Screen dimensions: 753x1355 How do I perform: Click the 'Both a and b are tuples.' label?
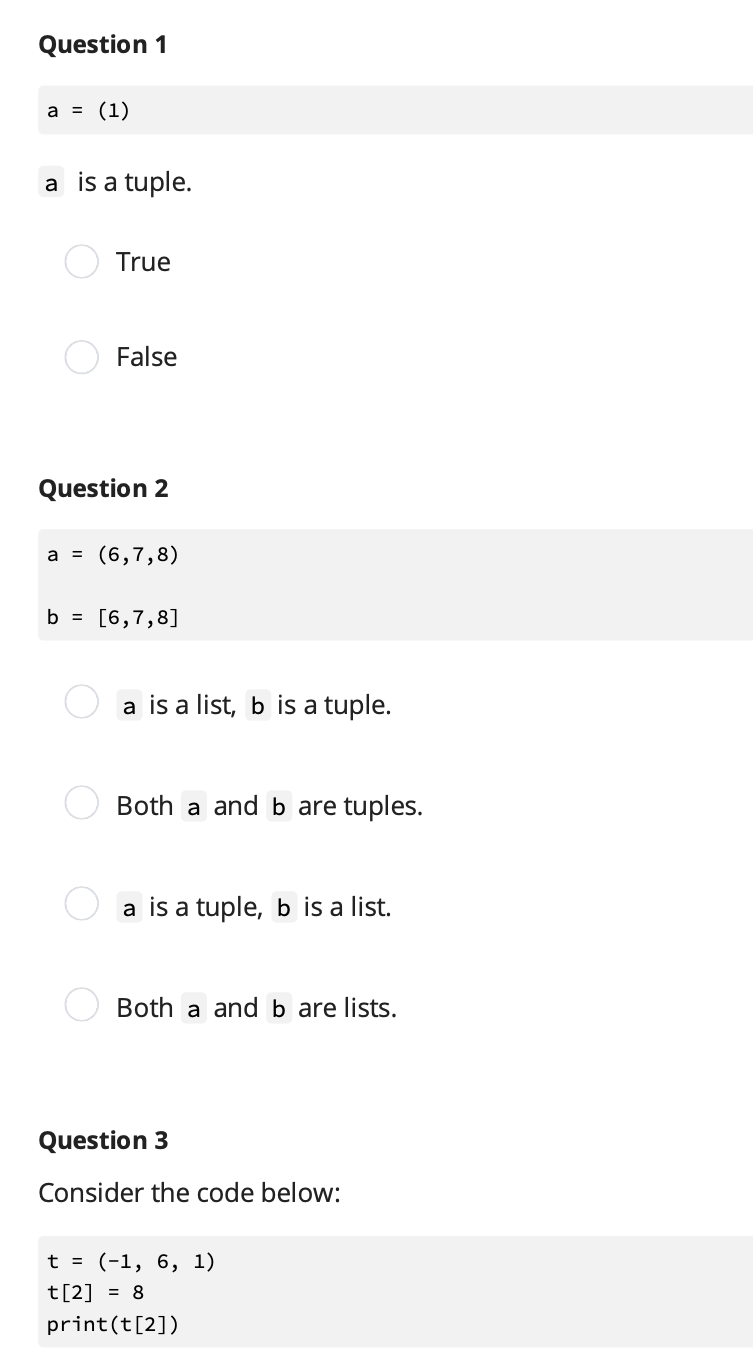(269, 806)
